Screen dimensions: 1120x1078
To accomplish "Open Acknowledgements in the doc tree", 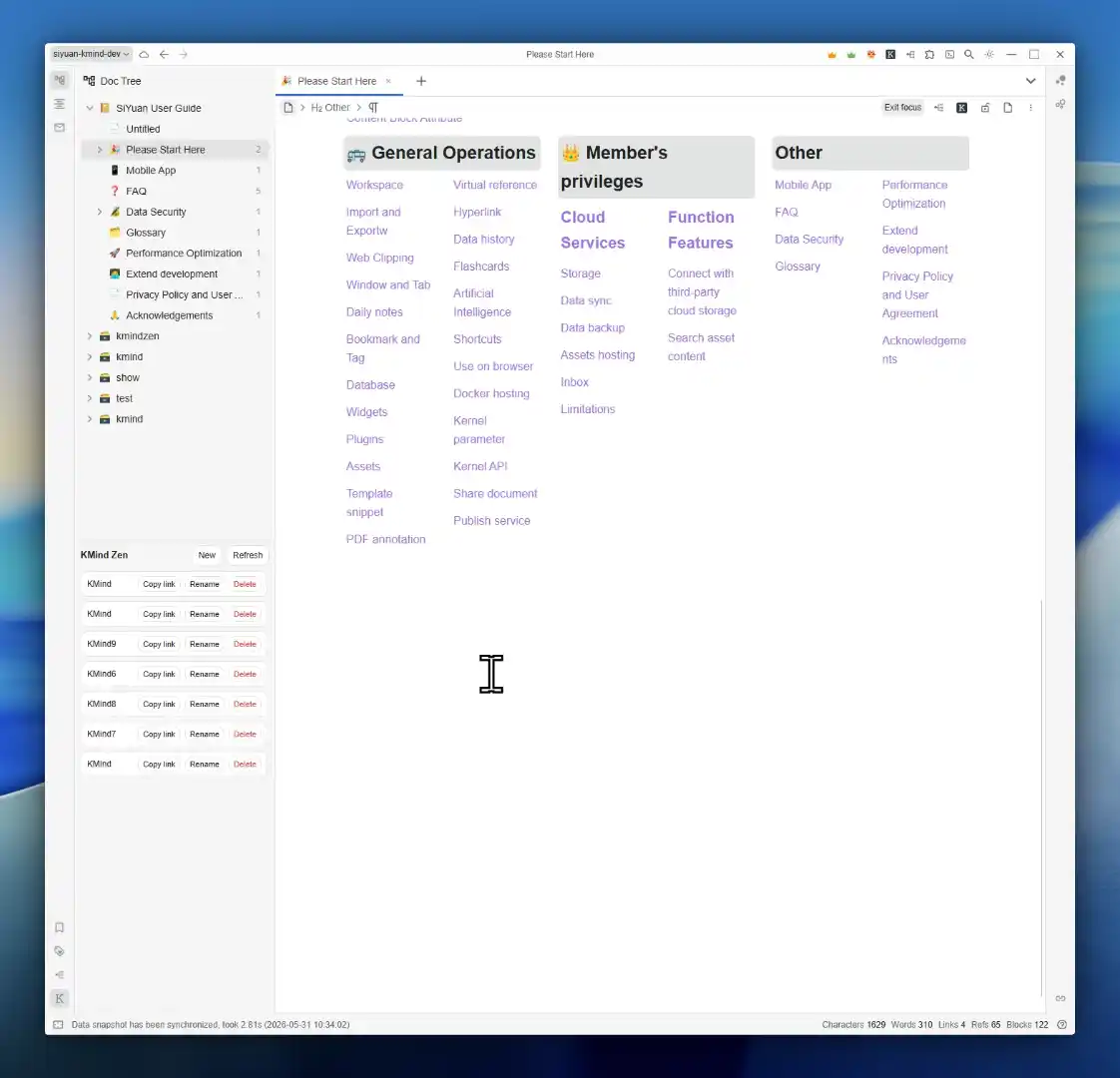I will (x=175, y=315).
